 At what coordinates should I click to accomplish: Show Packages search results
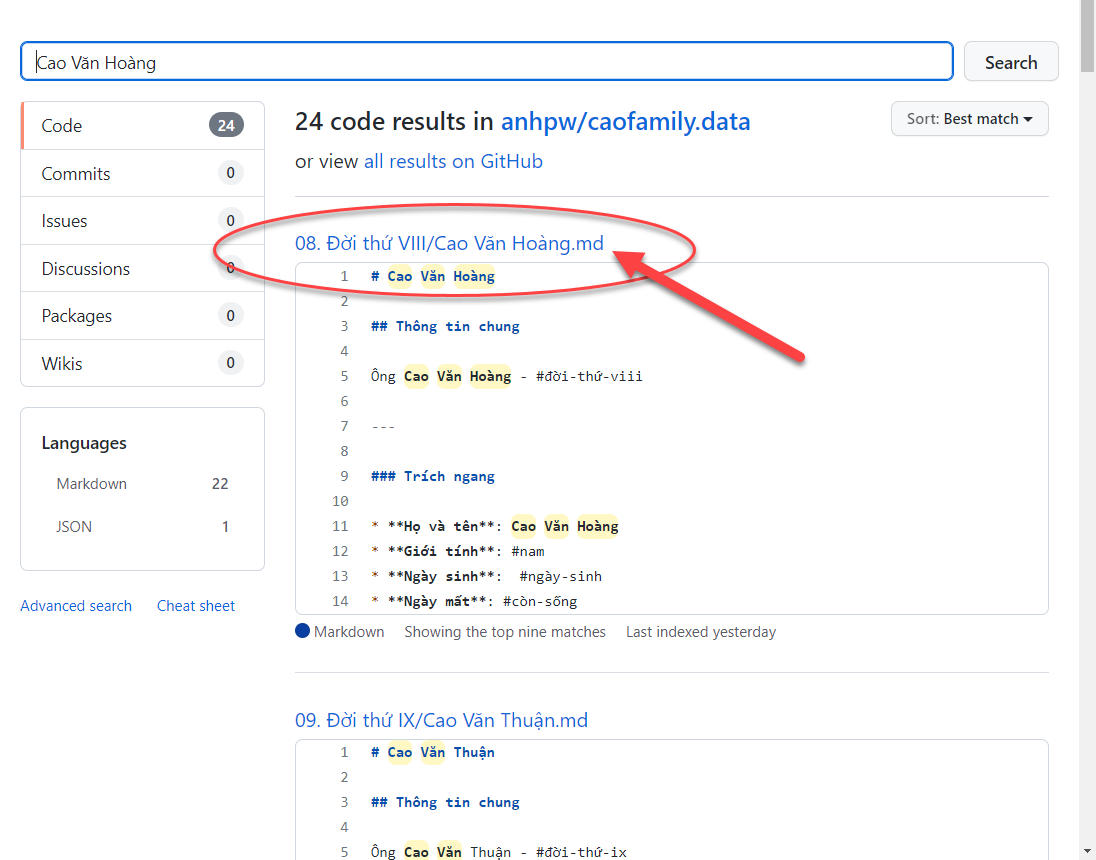(x=142, y=316)
